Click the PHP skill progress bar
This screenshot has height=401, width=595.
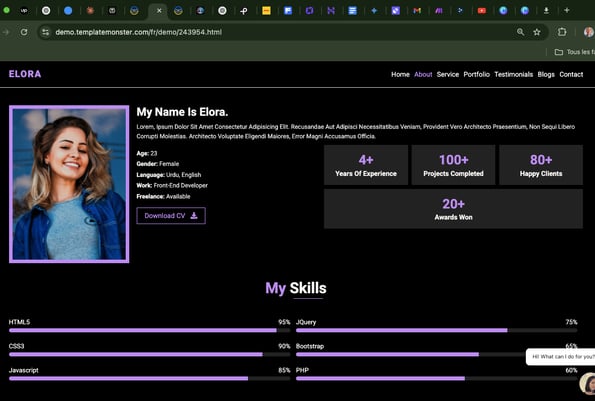point(437,379)
